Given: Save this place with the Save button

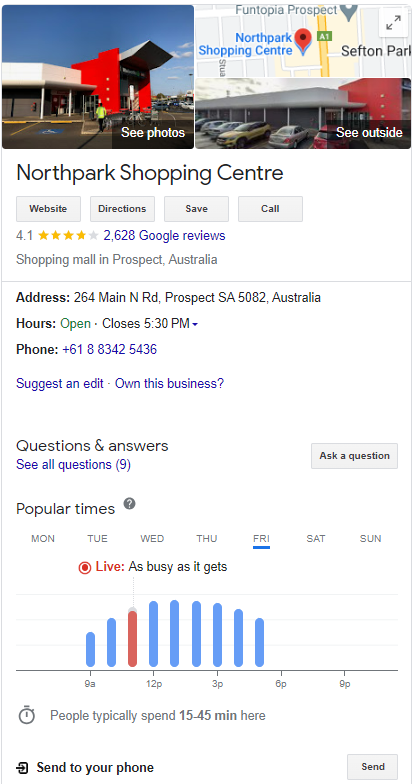Looking at the screenshot, I should point(196,209).
